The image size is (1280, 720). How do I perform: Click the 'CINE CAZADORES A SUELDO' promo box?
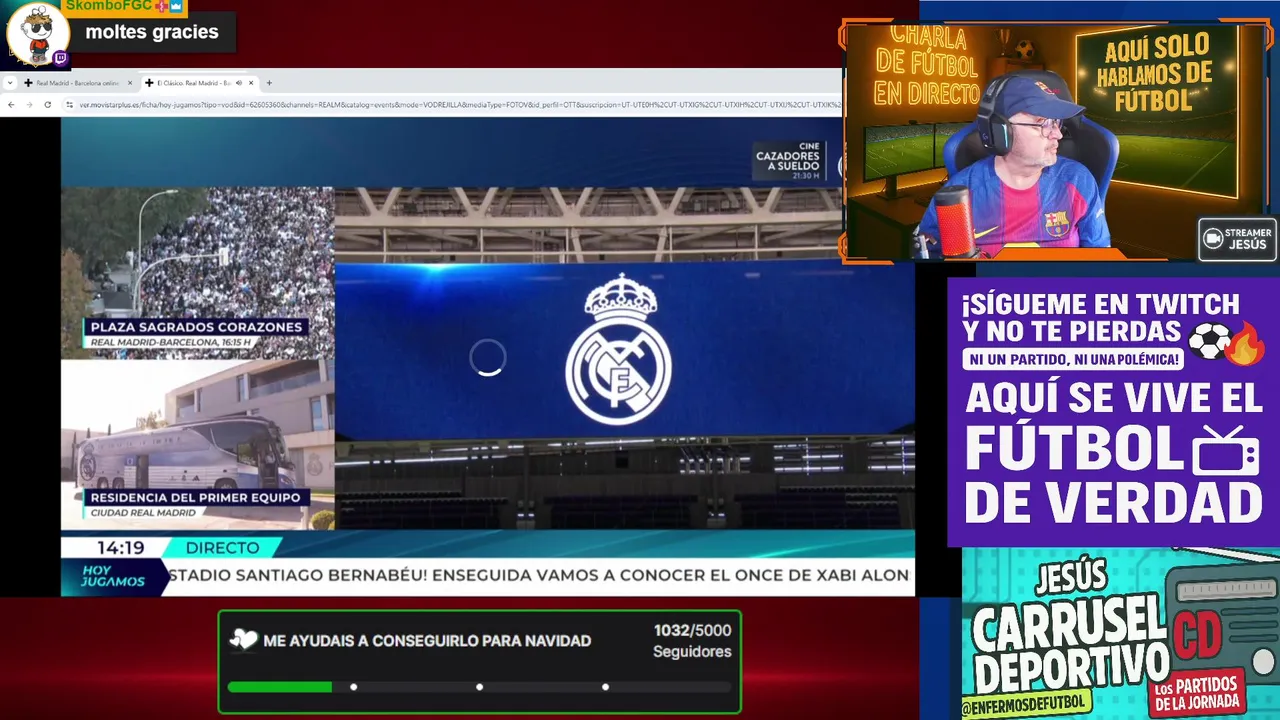click(x=790, y=160)
